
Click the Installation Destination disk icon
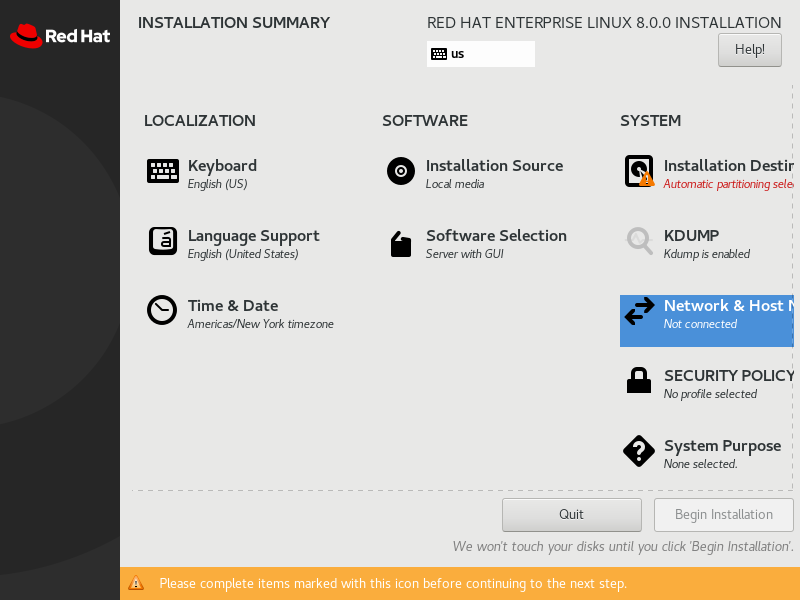coord(639,171)
